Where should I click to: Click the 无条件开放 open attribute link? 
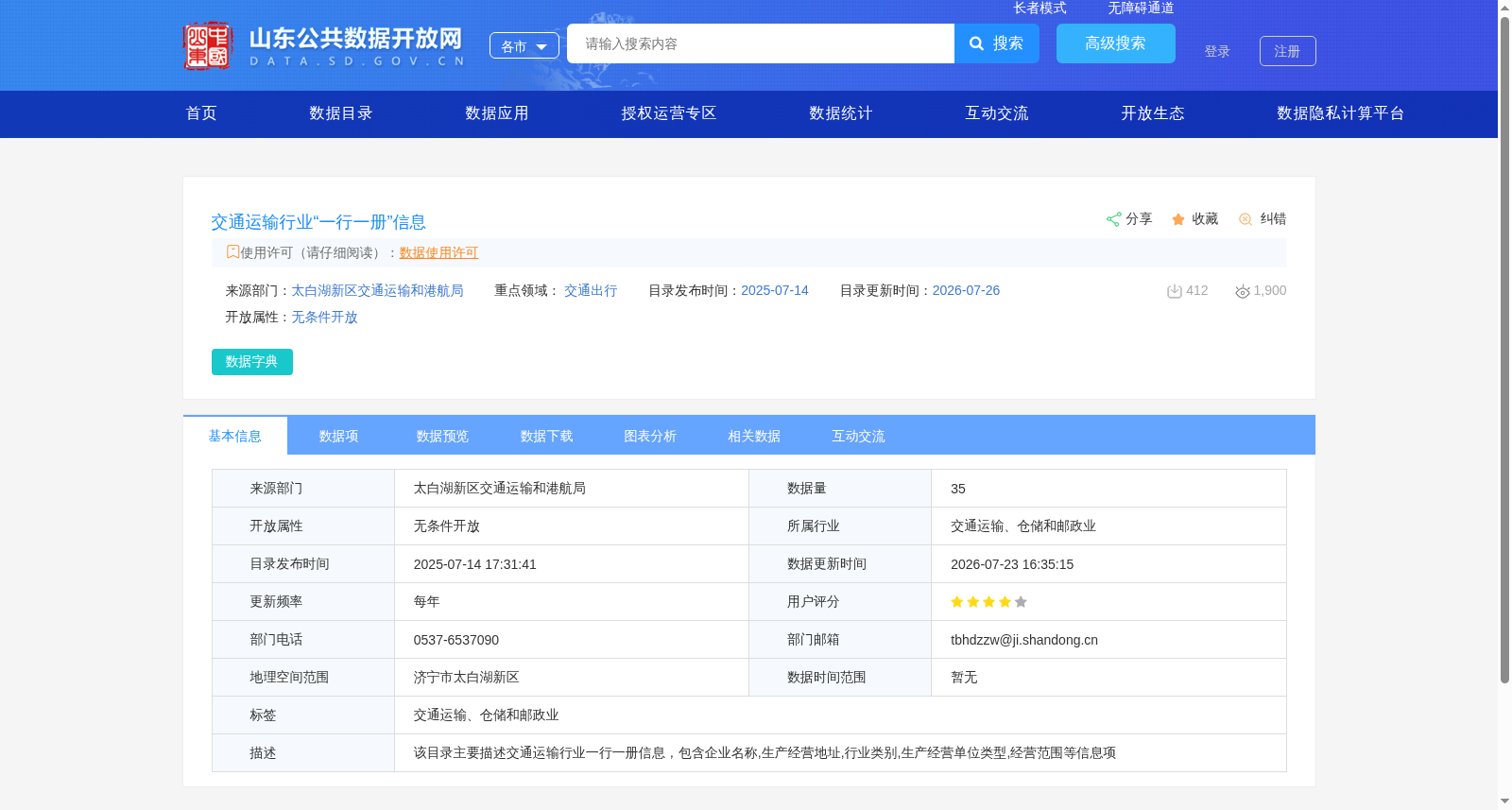click(324, 318)
